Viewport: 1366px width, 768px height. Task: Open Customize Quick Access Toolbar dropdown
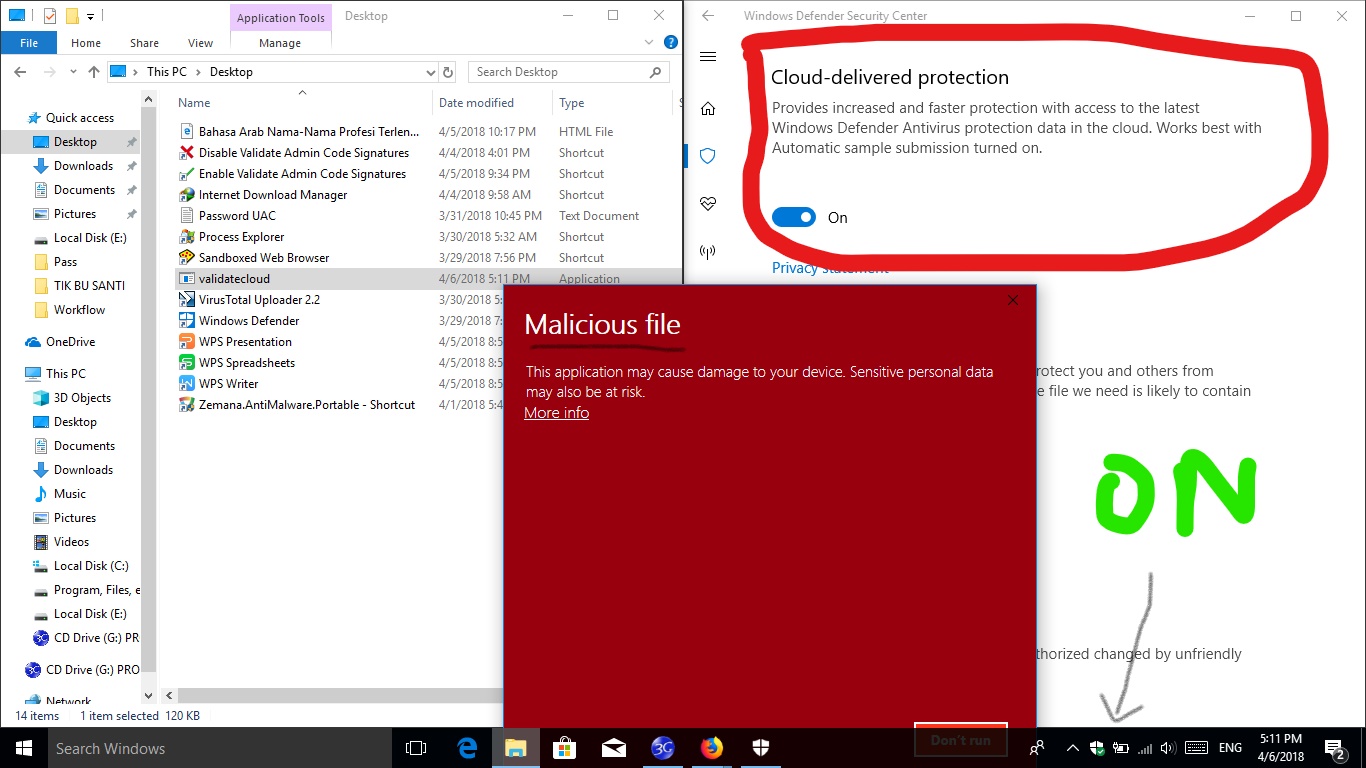click(x=90, y=16)
